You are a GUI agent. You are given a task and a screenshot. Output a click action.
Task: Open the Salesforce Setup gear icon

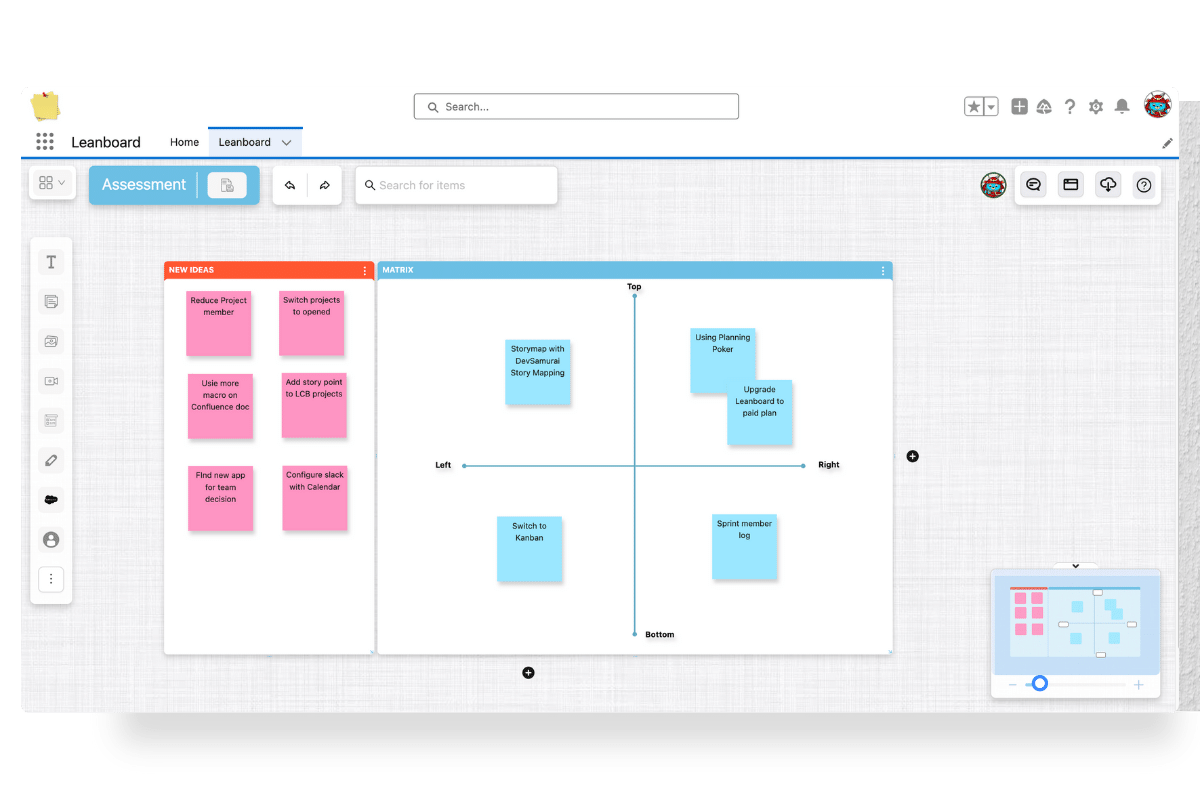(x=1096, y=106)
